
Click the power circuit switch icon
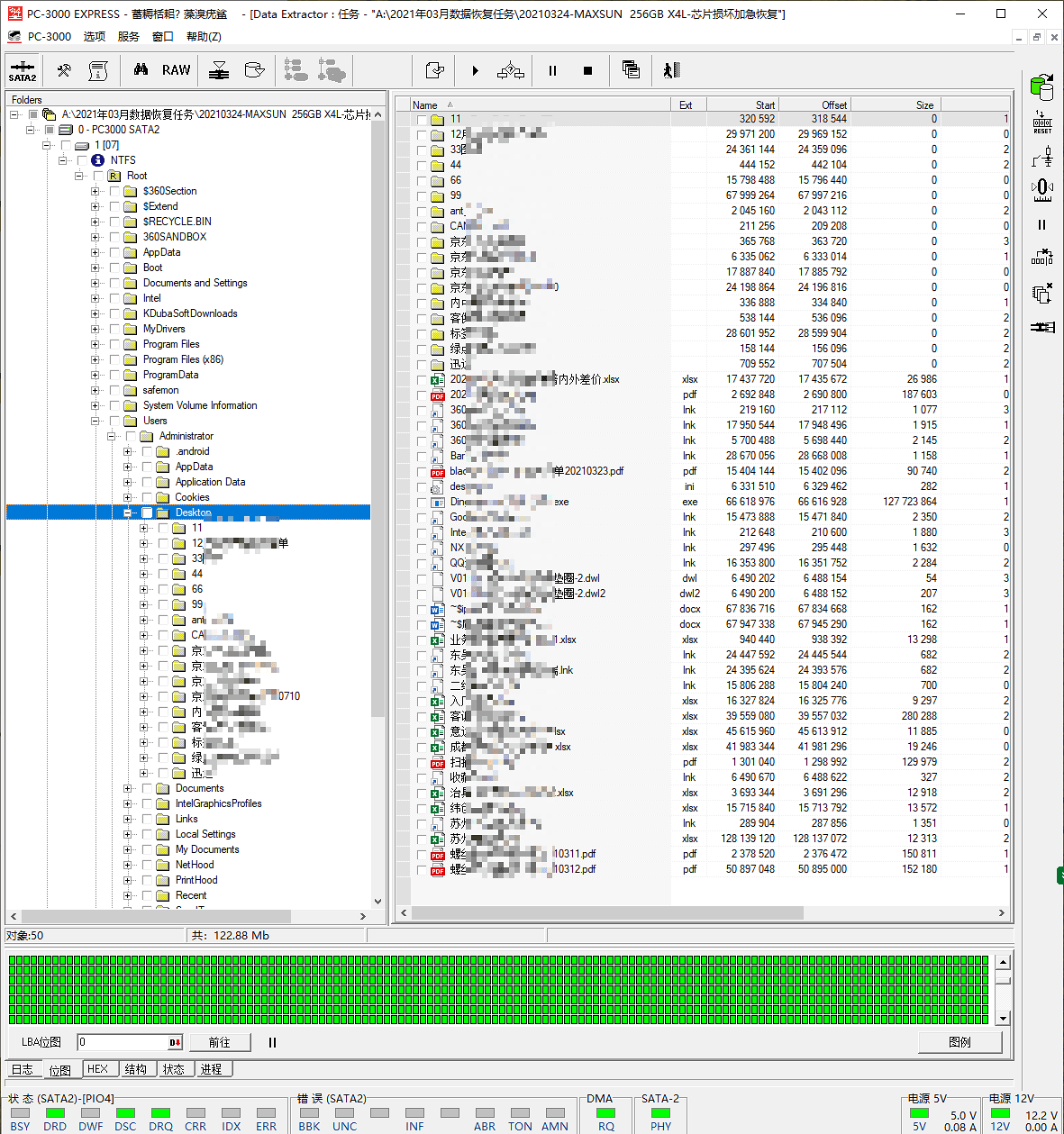tap(1042, 158)
